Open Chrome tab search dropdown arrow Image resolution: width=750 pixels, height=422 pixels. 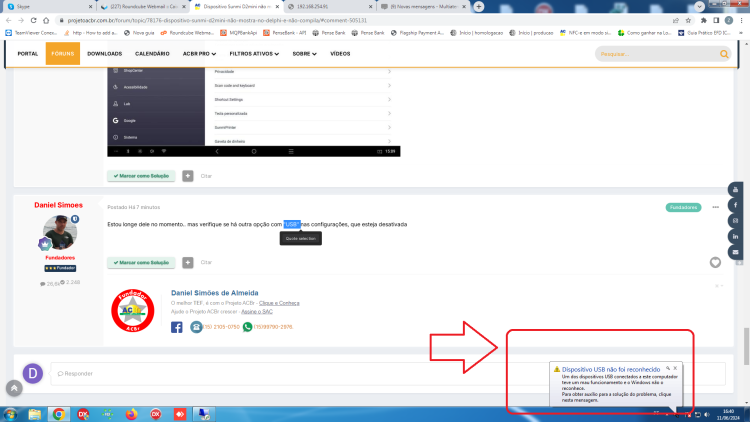point(699,7)
